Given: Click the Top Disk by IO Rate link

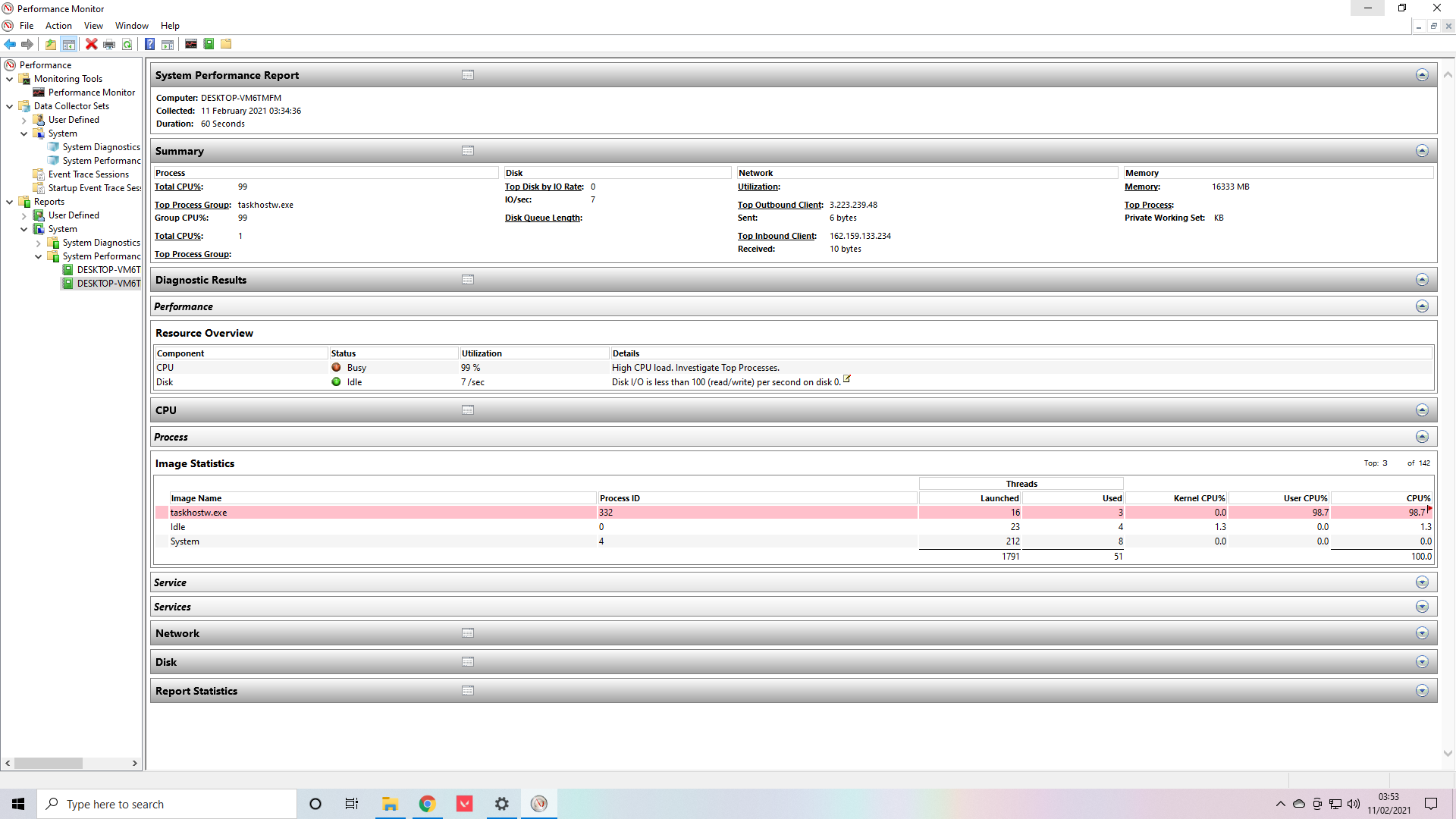Looking at the screenshot, I should tap(544, 187).
